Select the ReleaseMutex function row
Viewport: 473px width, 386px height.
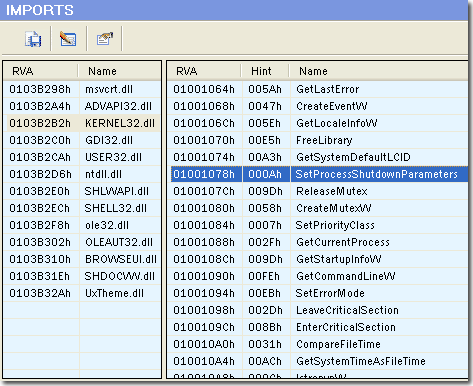[x=318, y=191]
